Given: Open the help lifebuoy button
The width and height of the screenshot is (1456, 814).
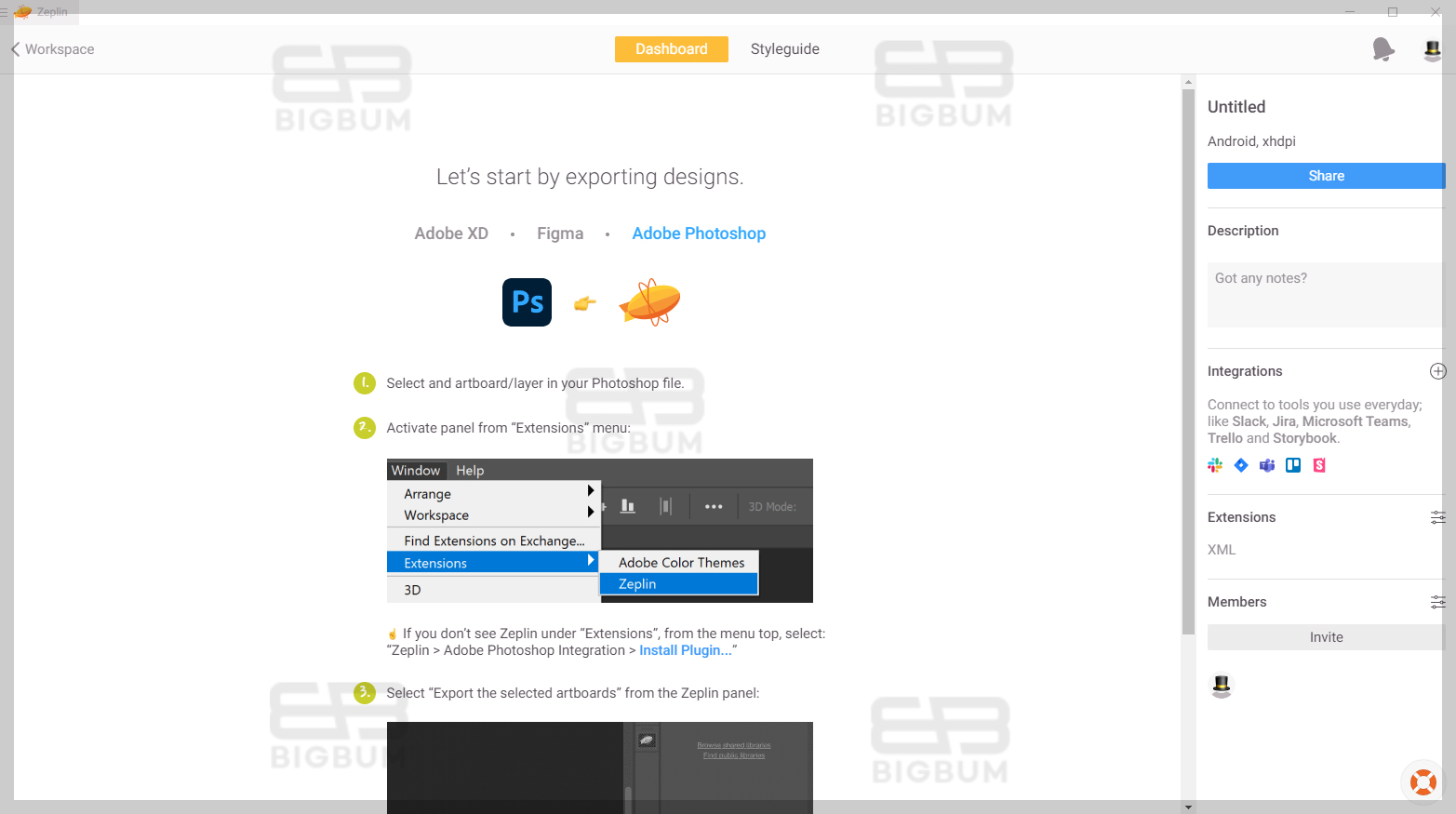Looking at the screenshot, I should 1423,781.
